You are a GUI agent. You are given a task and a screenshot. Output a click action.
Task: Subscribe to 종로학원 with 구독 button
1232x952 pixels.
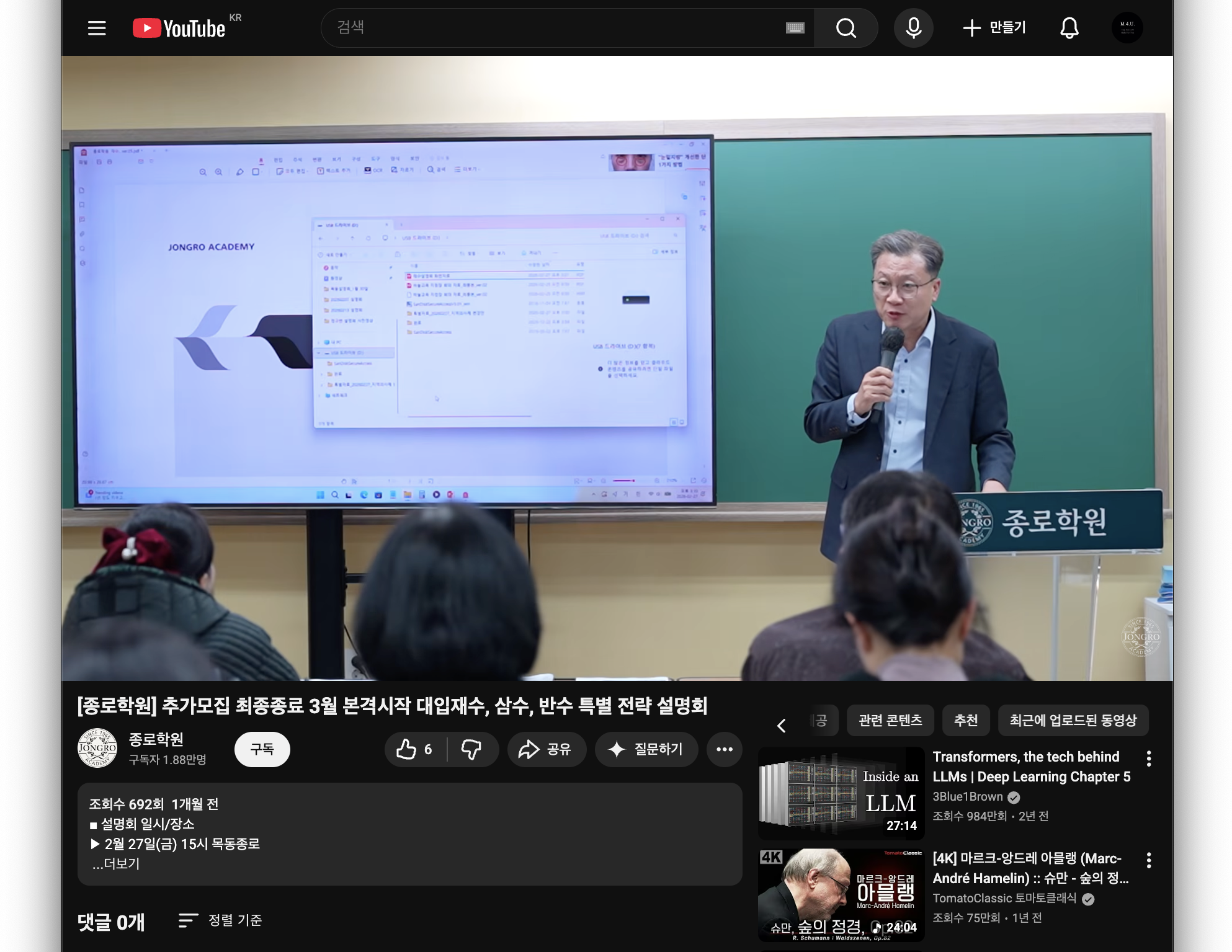click(x=262, y=749)
